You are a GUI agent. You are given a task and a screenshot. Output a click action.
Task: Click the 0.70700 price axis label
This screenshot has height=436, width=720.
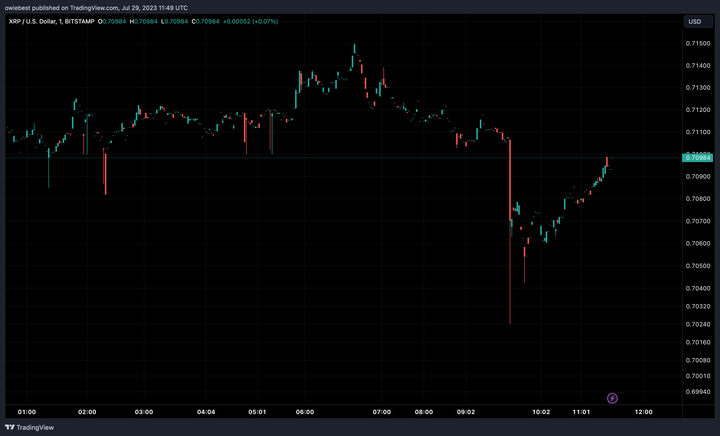[x=698, y=221]
